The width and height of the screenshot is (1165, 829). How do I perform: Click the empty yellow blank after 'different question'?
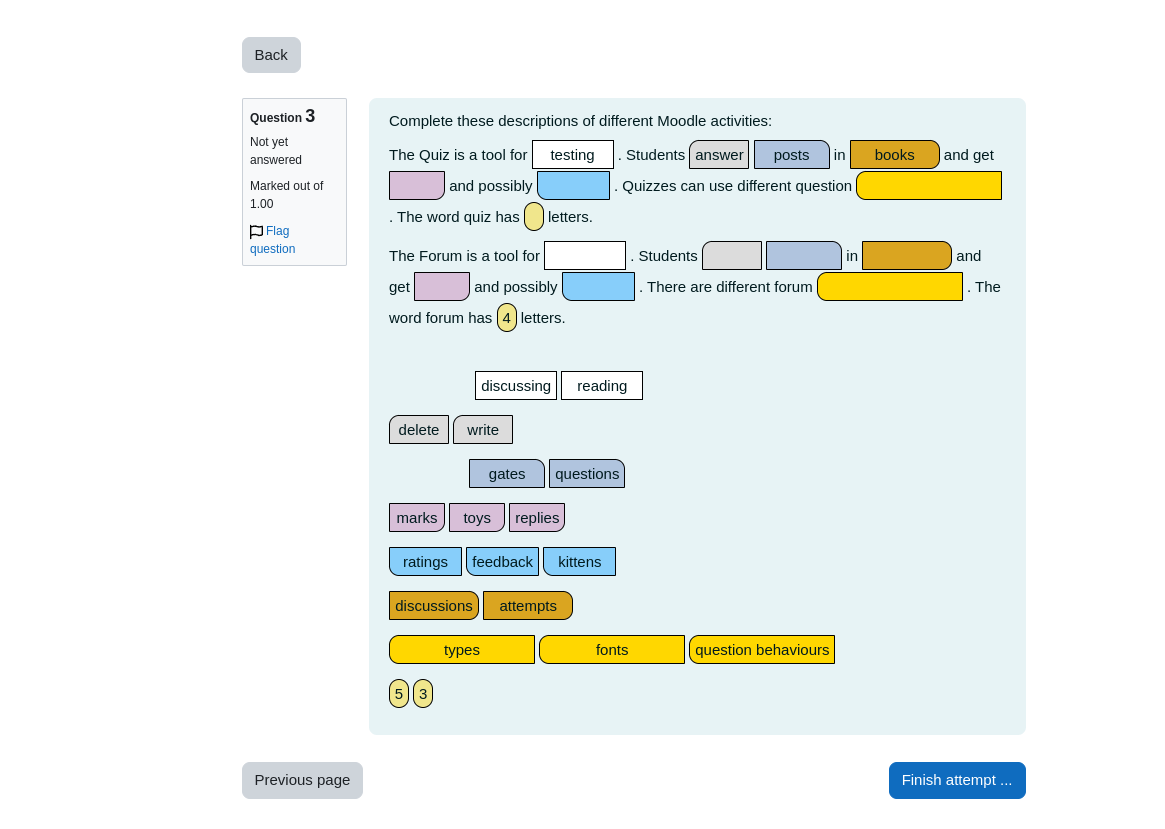pos(929,186)
